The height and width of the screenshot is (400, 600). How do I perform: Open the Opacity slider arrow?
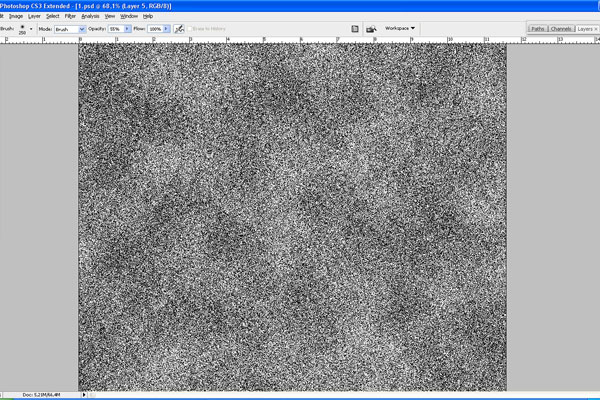pyautogui.click(x=128, y=29)
